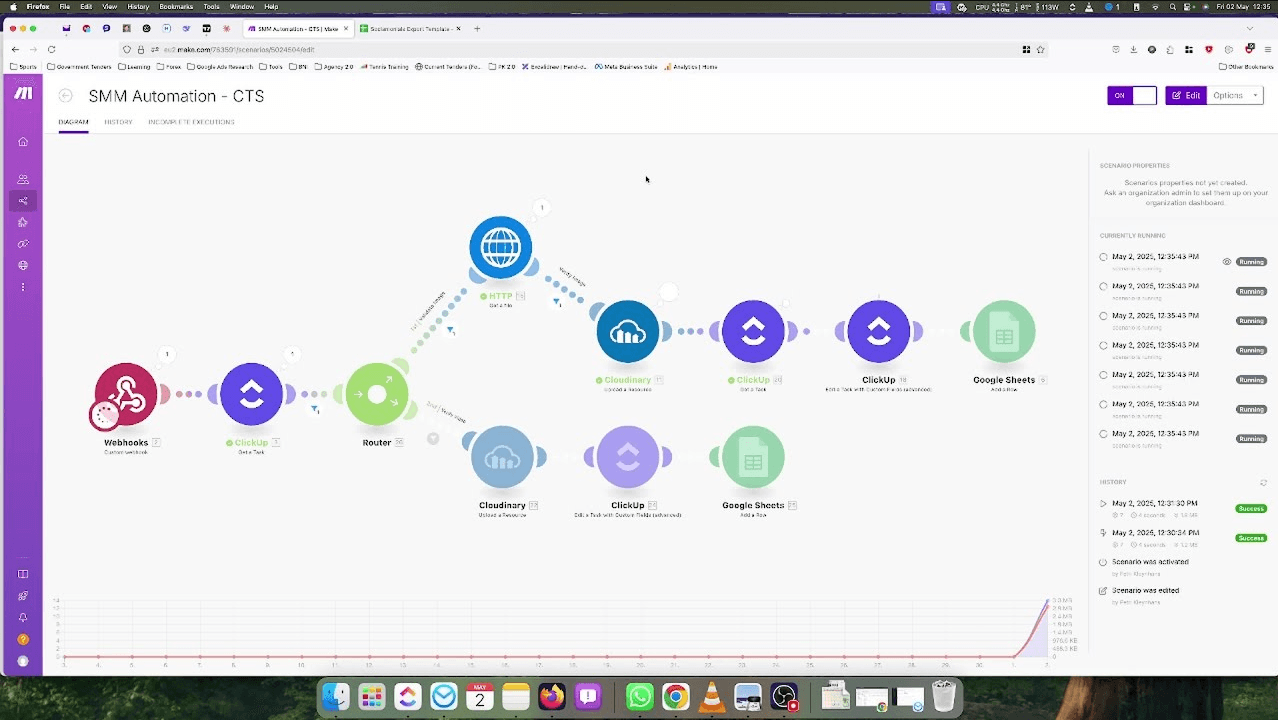This screenshot has height=720, width=1278.
Task: Click the first ClickUp module after Webhooks
Action: click(x=251, y=394)
